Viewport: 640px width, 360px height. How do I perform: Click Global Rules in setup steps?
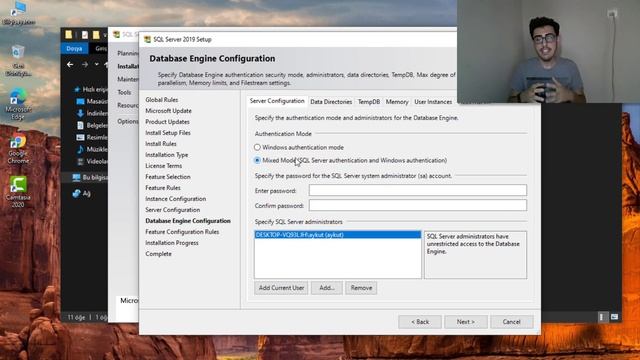[x=162, y=100]
